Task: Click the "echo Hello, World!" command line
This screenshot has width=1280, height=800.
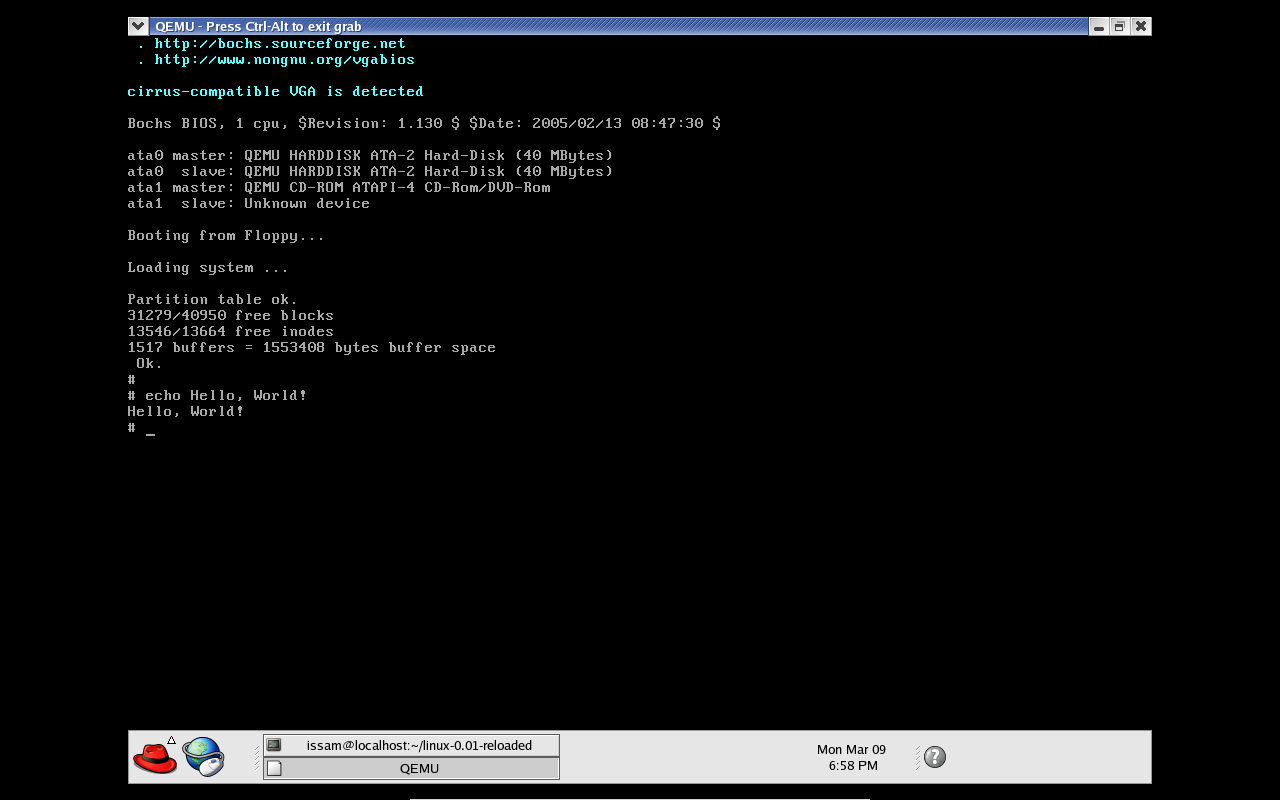Action: (x=225, y=396)
